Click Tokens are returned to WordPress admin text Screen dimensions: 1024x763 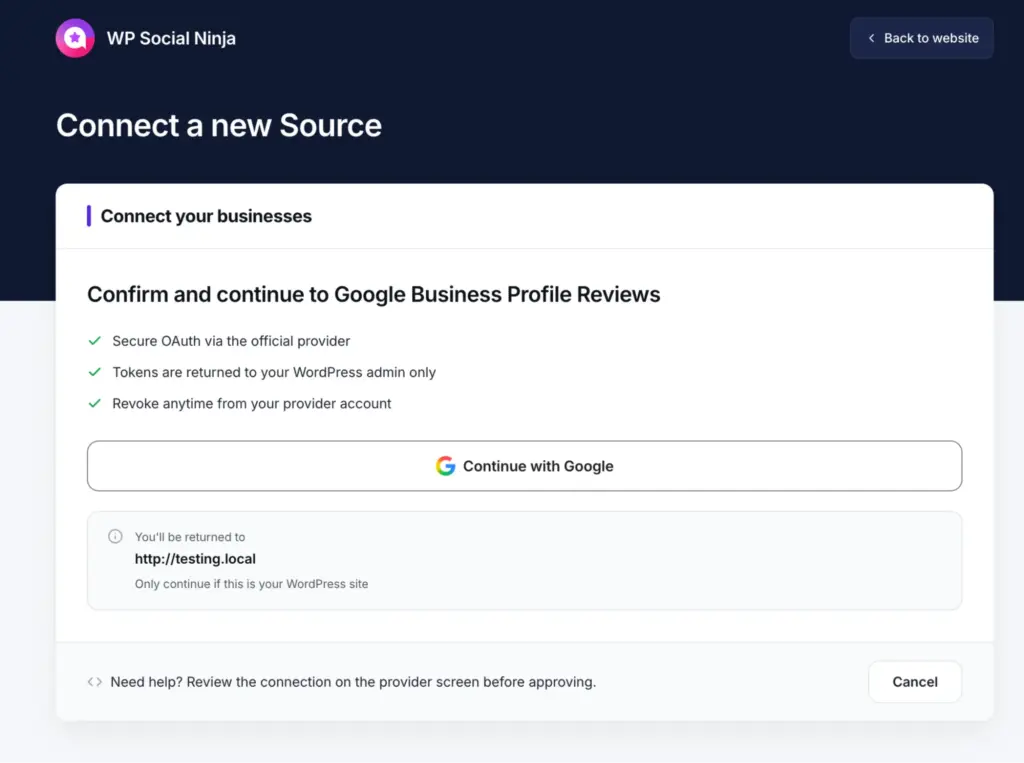(x=274, y=372)
